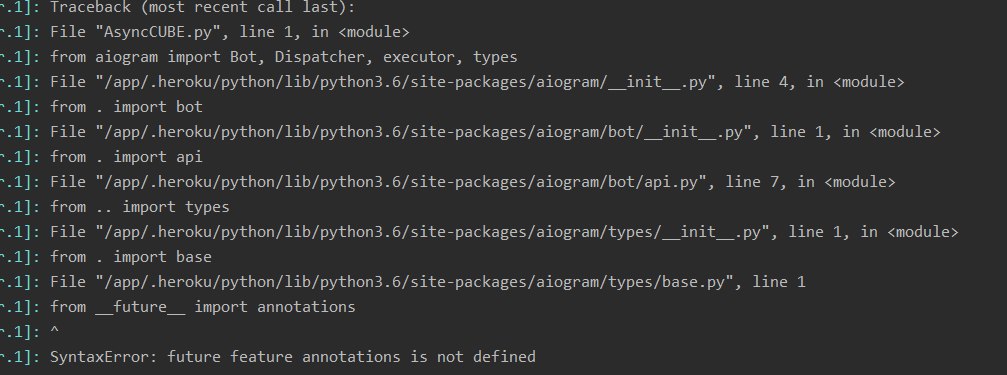Click the SyntaxError message at the bottom
Screen dimensions: 1007x375
point(292,357)
